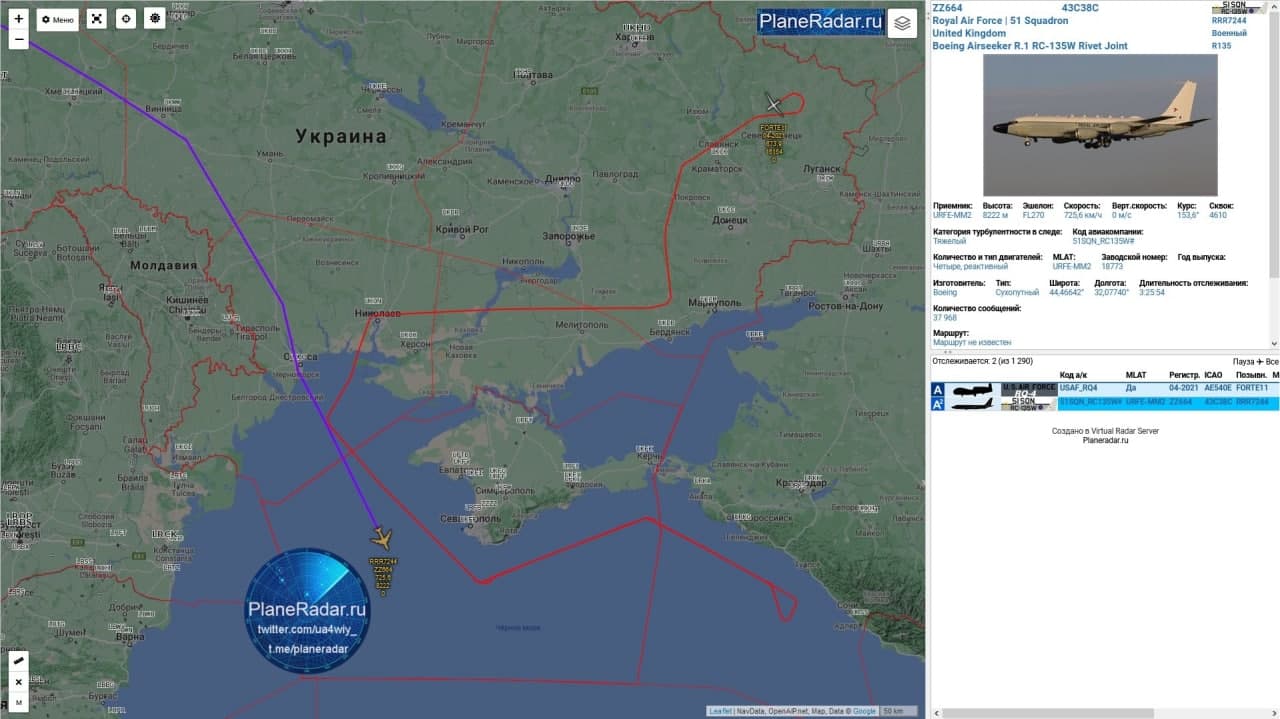Viewport: 1280px width, 719px height.
Task: Click the crosshair center-on-aircraft icon
Action: coord(125,19)
